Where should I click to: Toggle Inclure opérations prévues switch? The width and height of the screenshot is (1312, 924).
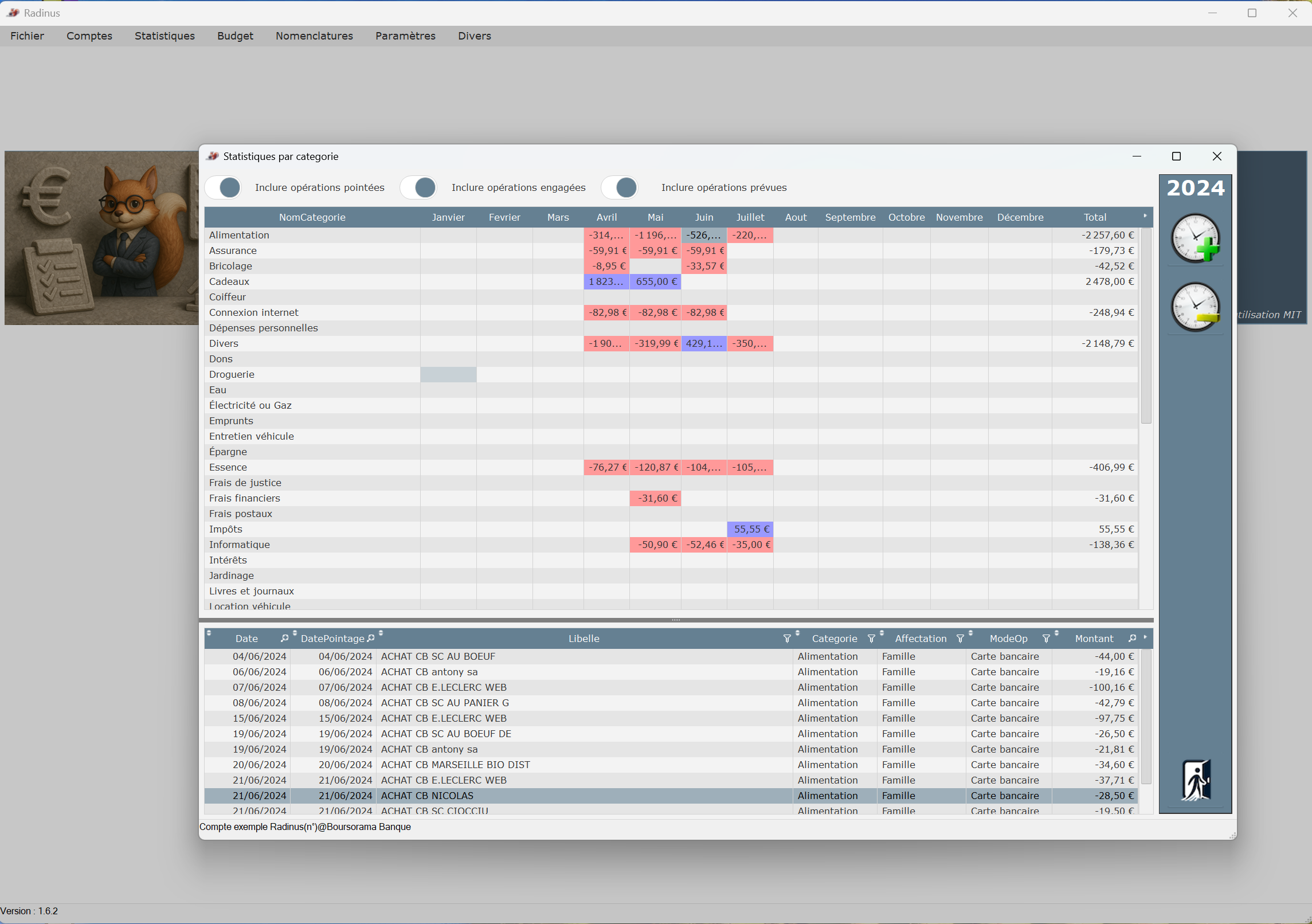click(x=620, y=187)
